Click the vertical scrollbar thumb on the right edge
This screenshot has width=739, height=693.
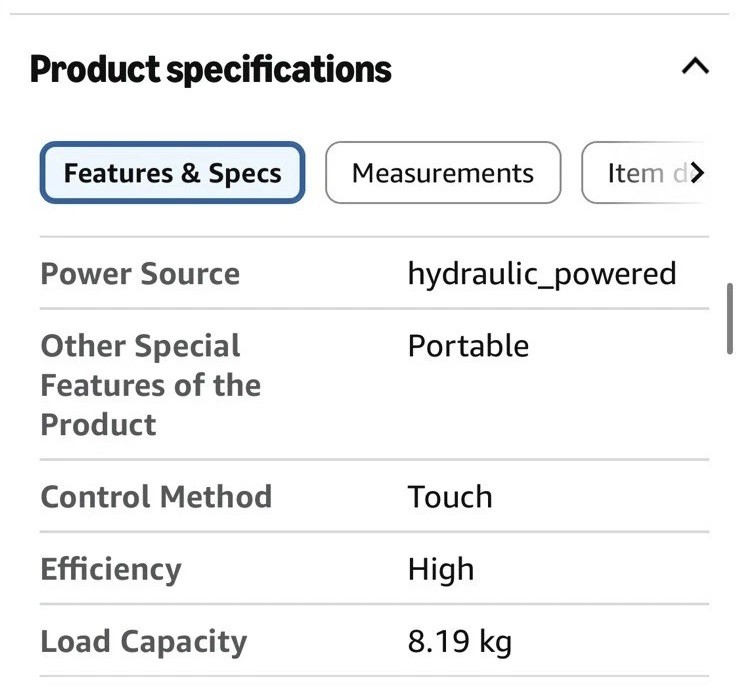(730, 318)
